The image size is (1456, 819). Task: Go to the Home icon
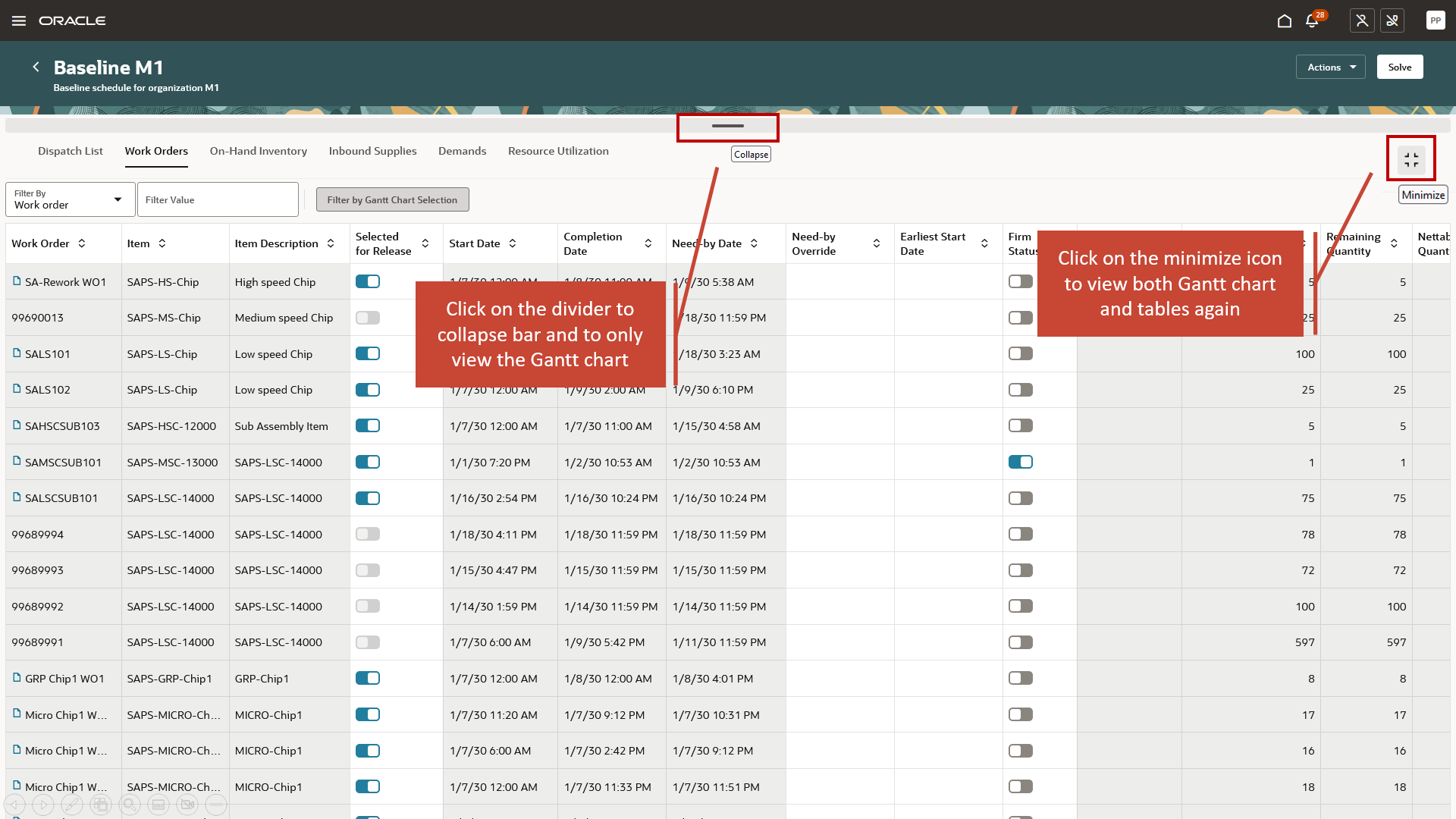pyautogui.click(x=1284, y=20)
